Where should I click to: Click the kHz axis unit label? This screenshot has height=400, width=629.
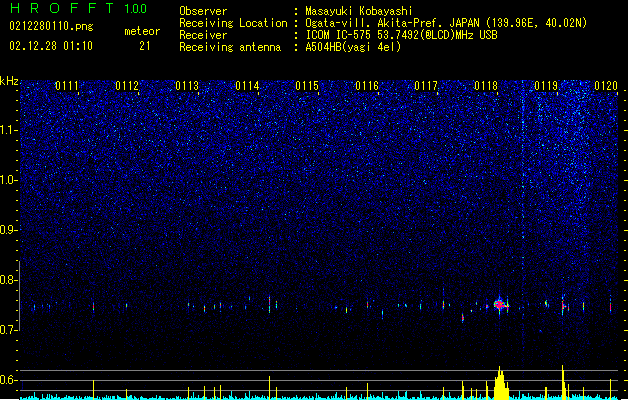[9, 81]
